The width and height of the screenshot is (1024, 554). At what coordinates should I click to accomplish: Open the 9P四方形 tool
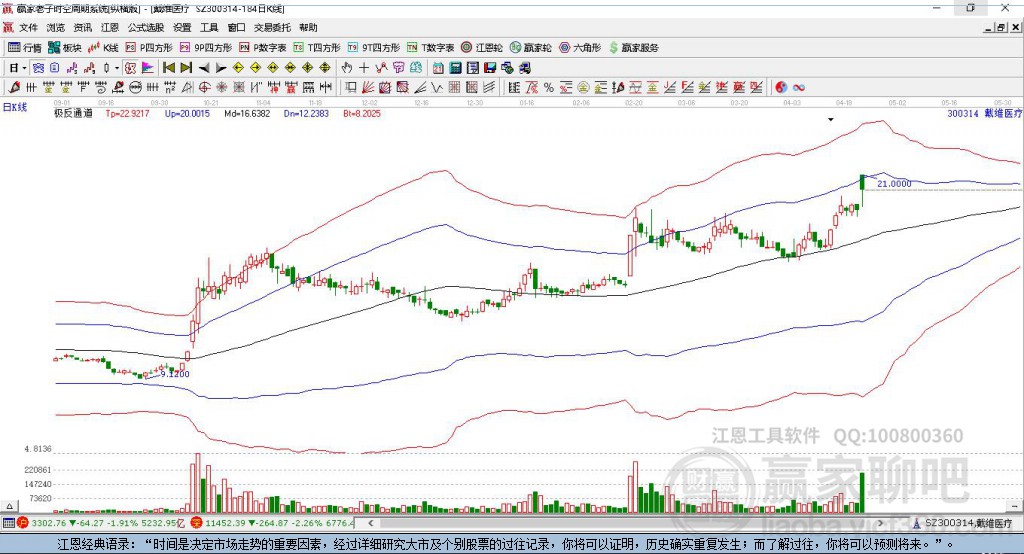206,48
